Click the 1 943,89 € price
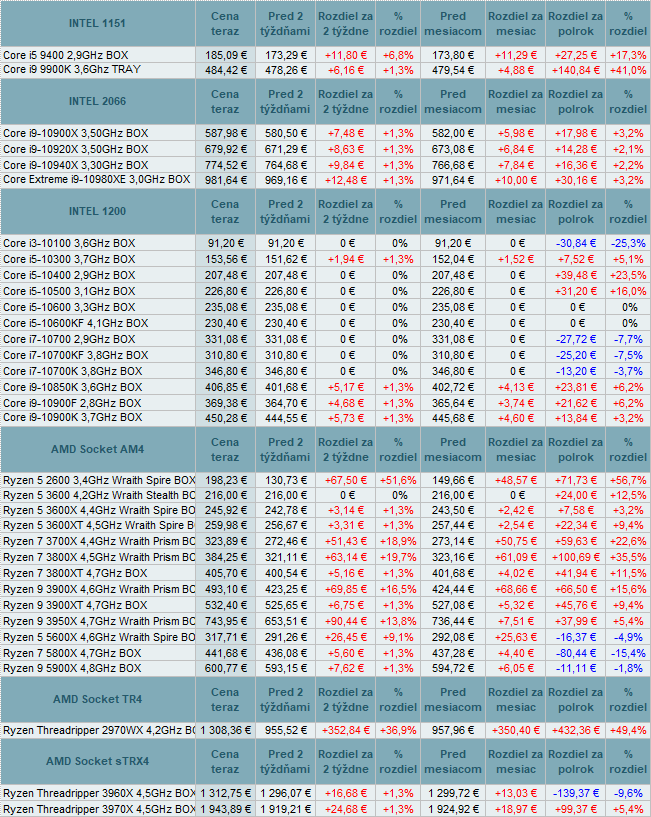651x817 pixels. [x=226, y=810]
